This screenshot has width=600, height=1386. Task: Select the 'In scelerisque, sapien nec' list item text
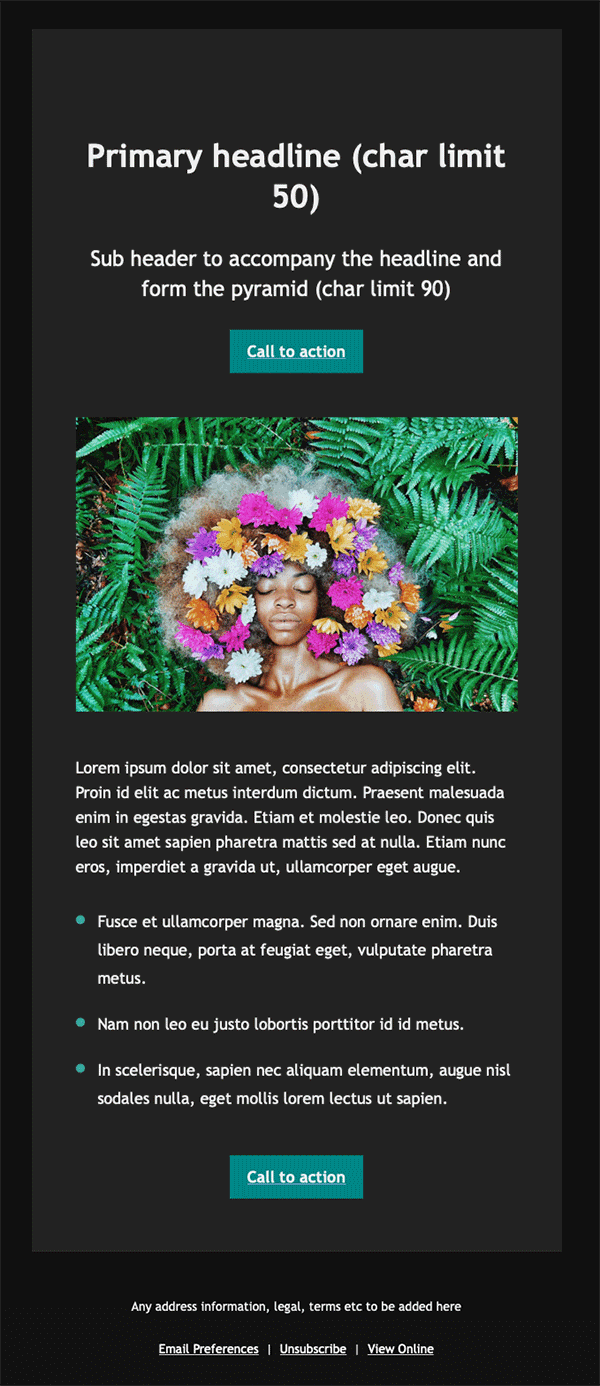click(304, 1085)
